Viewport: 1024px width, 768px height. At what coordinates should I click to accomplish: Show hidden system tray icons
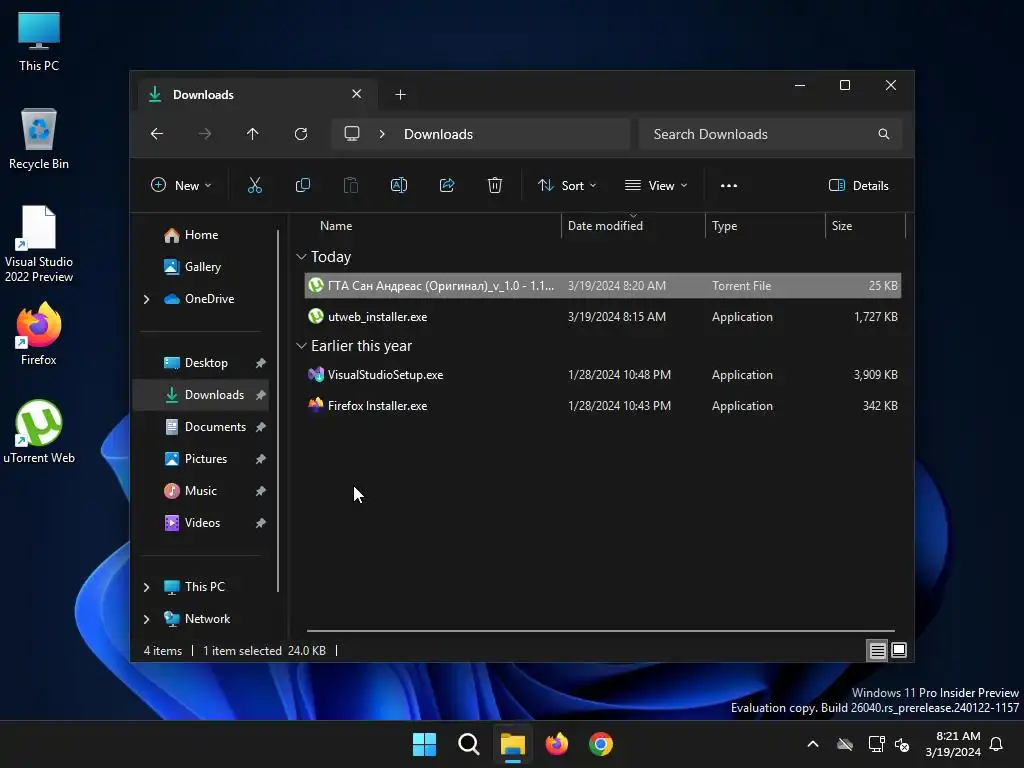(x=813, y=744)
